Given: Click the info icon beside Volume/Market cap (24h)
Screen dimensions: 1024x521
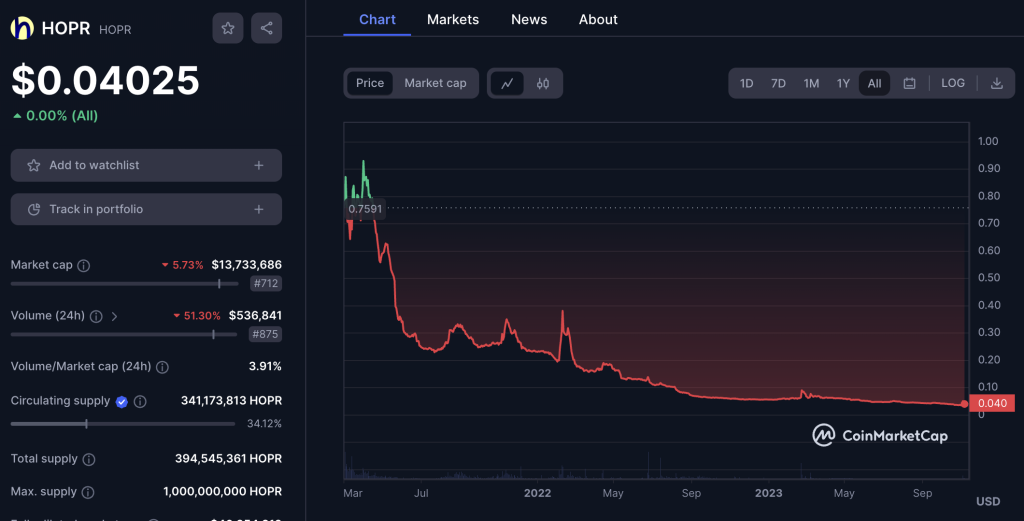Looking at the screenshot, I should pos(163,368).
